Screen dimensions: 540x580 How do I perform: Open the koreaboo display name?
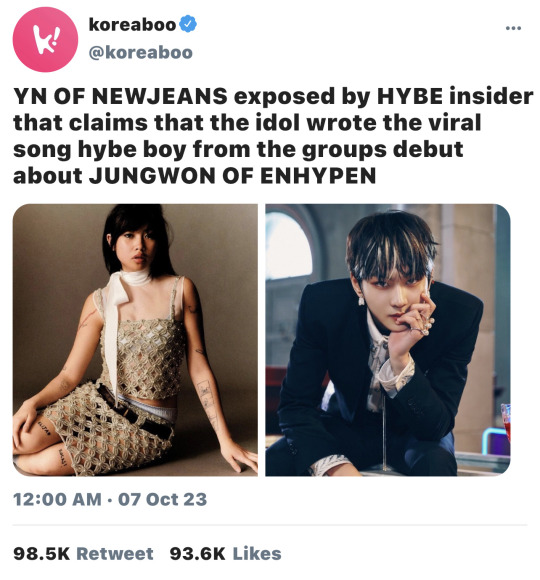(132, 24)
